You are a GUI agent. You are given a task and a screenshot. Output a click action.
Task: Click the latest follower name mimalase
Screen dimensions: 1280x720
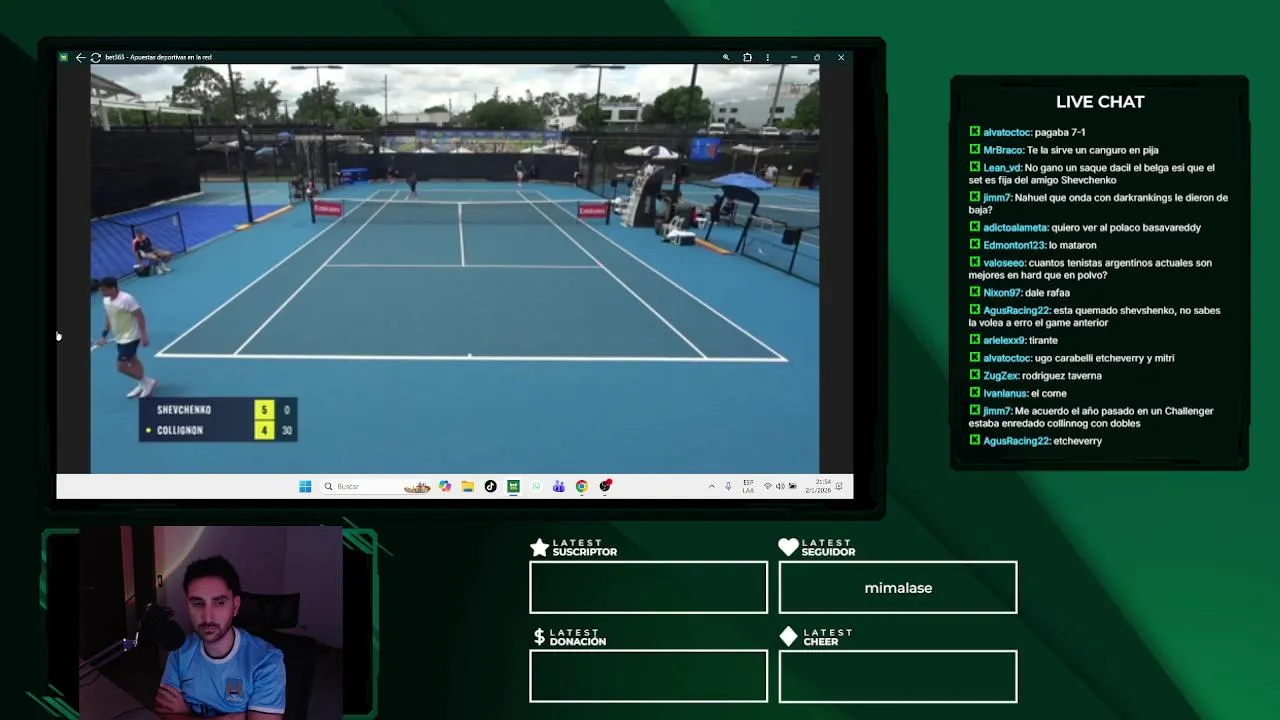pos(898,588)
